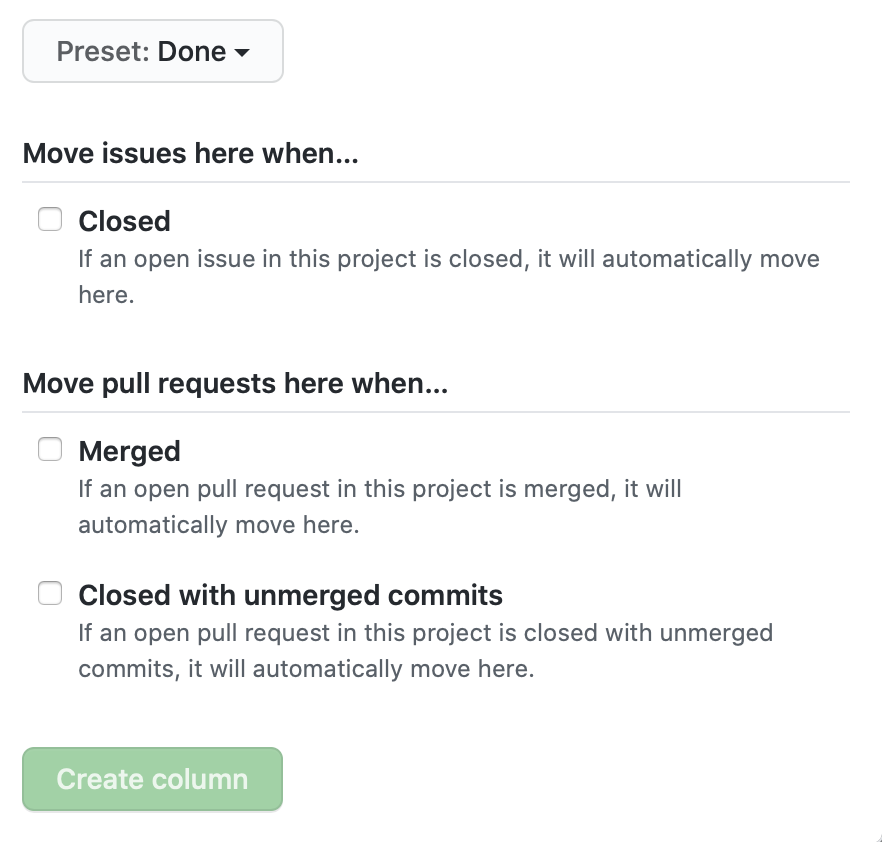Click the 'Move issues here when...' heading
The width and height of the screenshot is (882, 842).
pyautogui.click(x=190, y=153)
